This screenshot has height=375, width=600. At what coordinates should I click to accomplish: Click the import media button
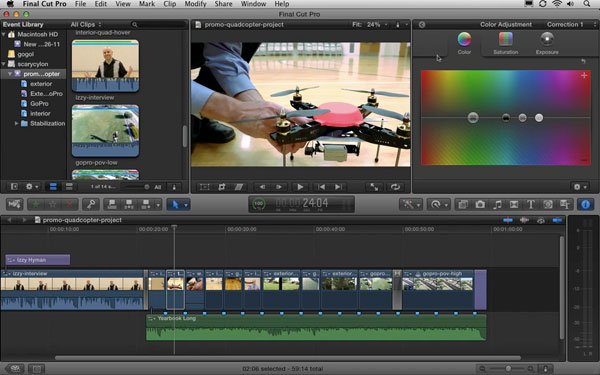pyautogui.click(x=15, y=204)
